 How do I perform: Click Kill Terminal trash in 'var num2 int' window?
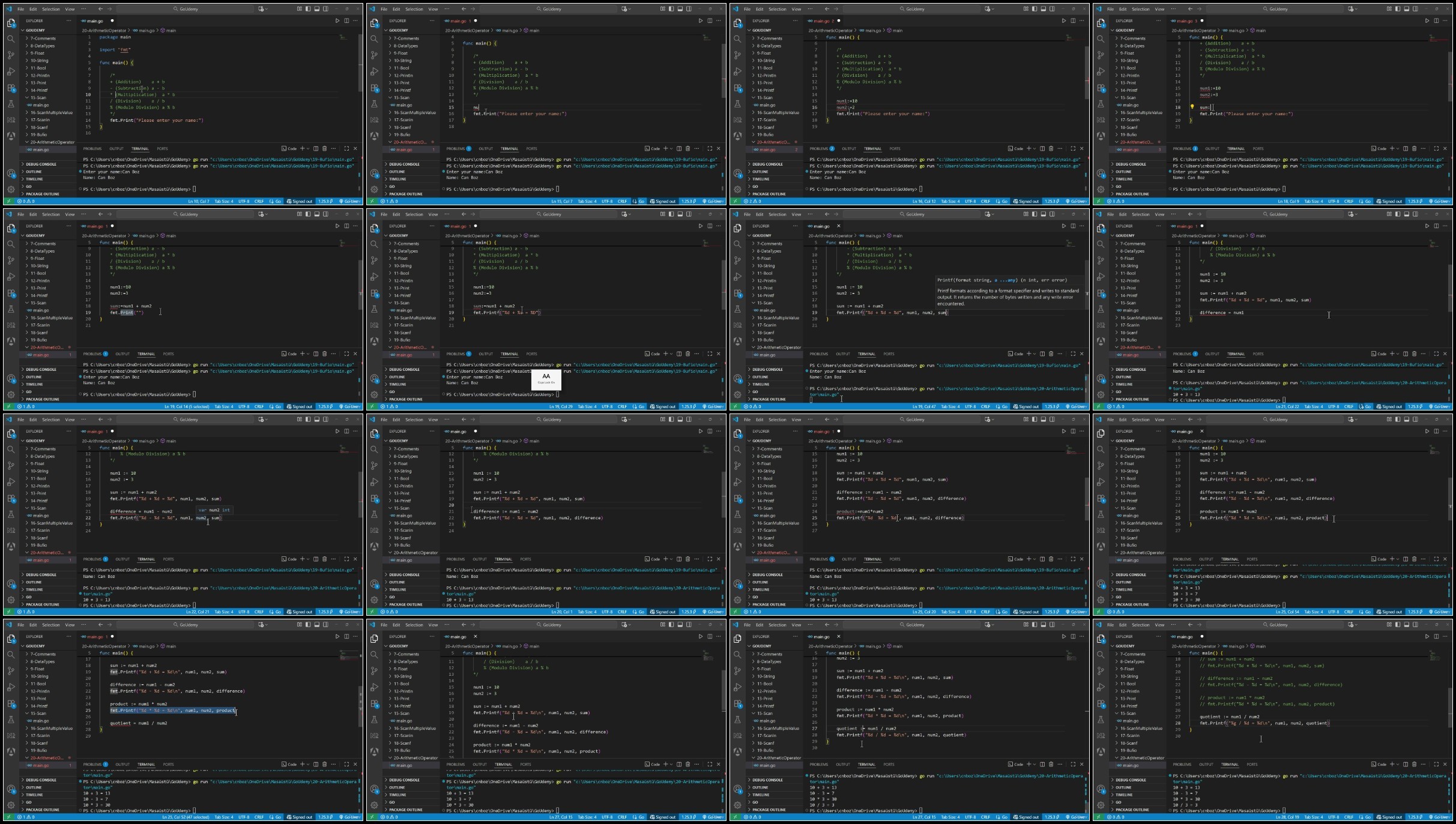tap(325, 559)
